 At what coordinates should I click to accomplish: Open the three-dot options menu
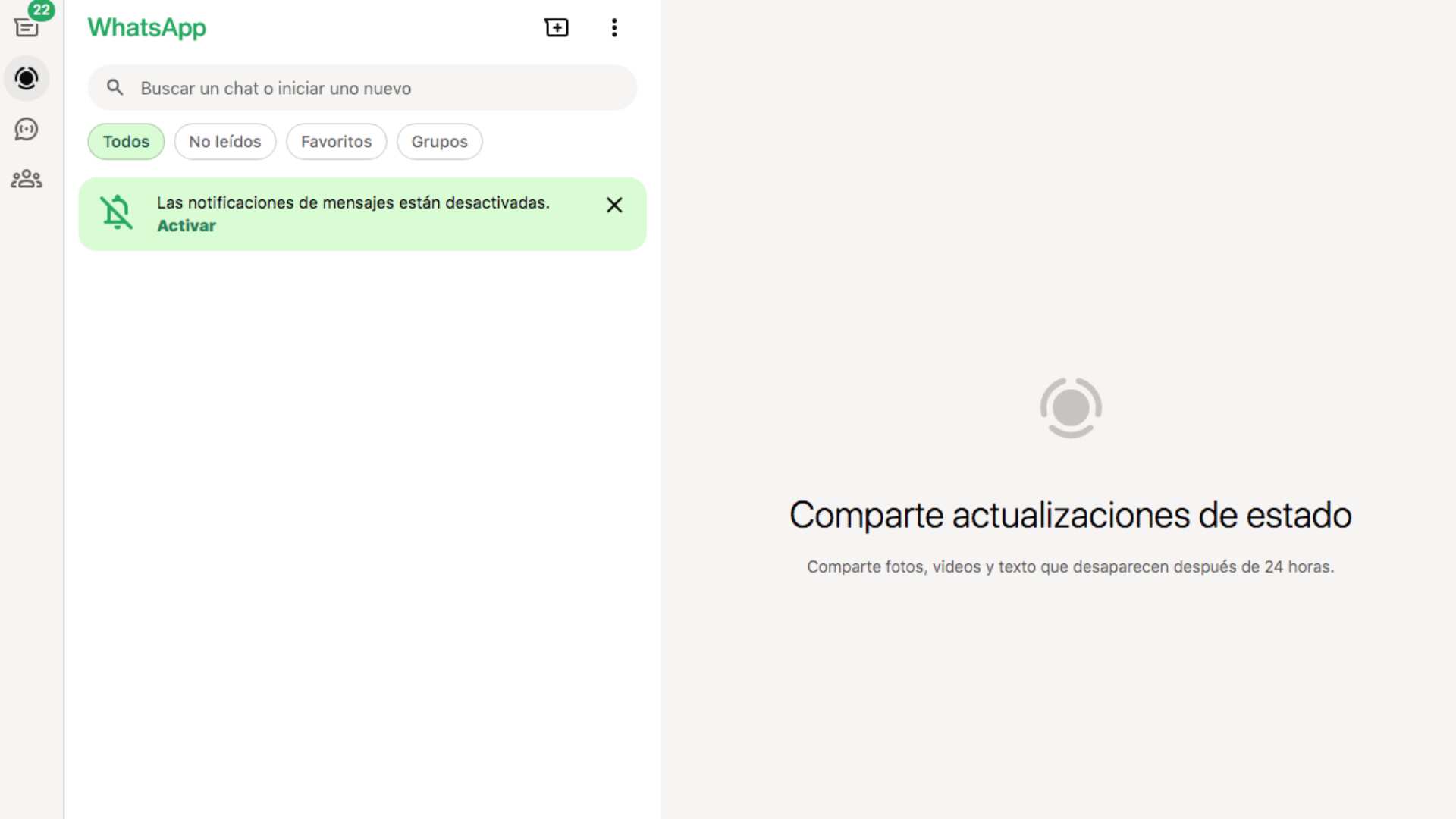(x=614, y=27)
